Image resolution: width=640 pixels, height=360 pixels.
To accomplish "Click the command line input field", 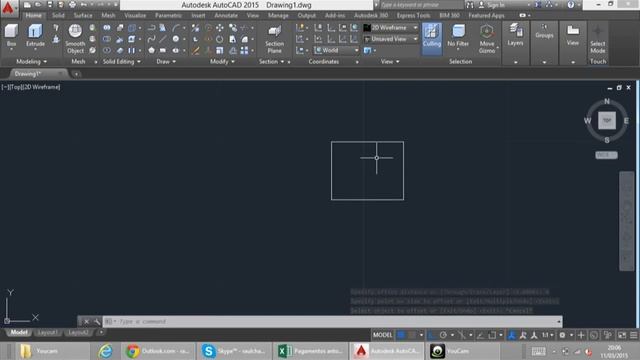I will tap(331, 322).
